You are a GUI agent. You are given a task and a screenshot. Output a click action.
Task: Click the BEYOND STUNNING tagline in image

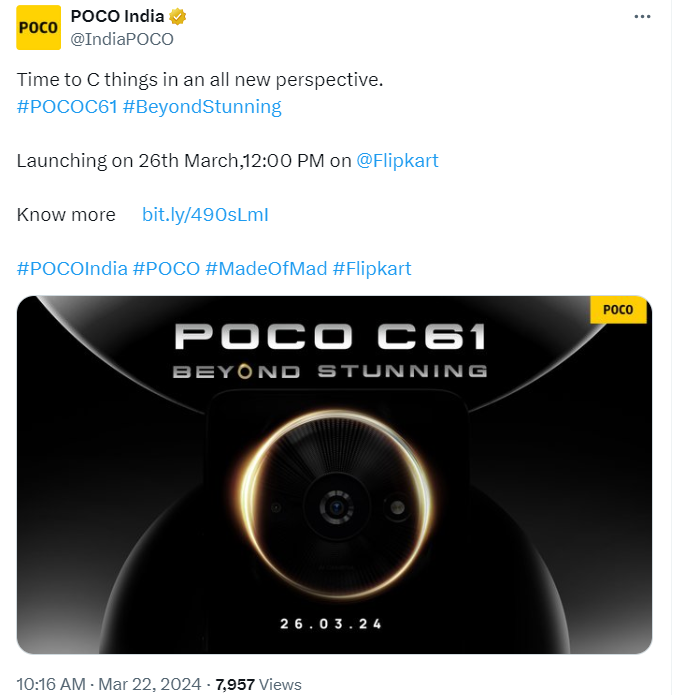coord(330,371)
